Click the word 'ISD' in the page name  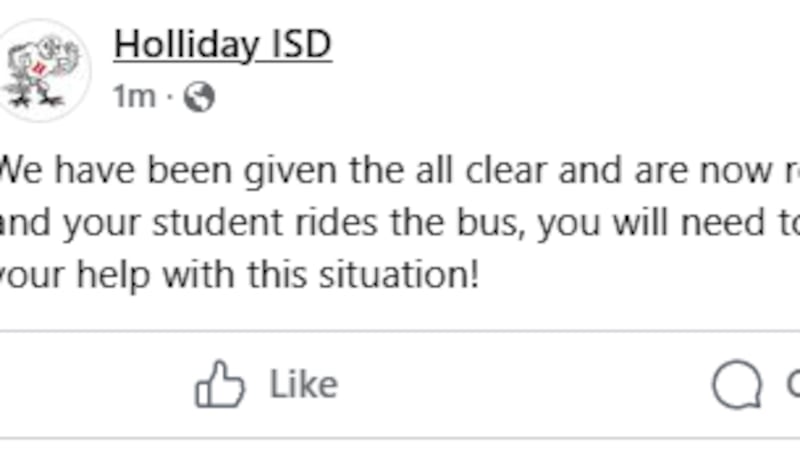point(301,44)
